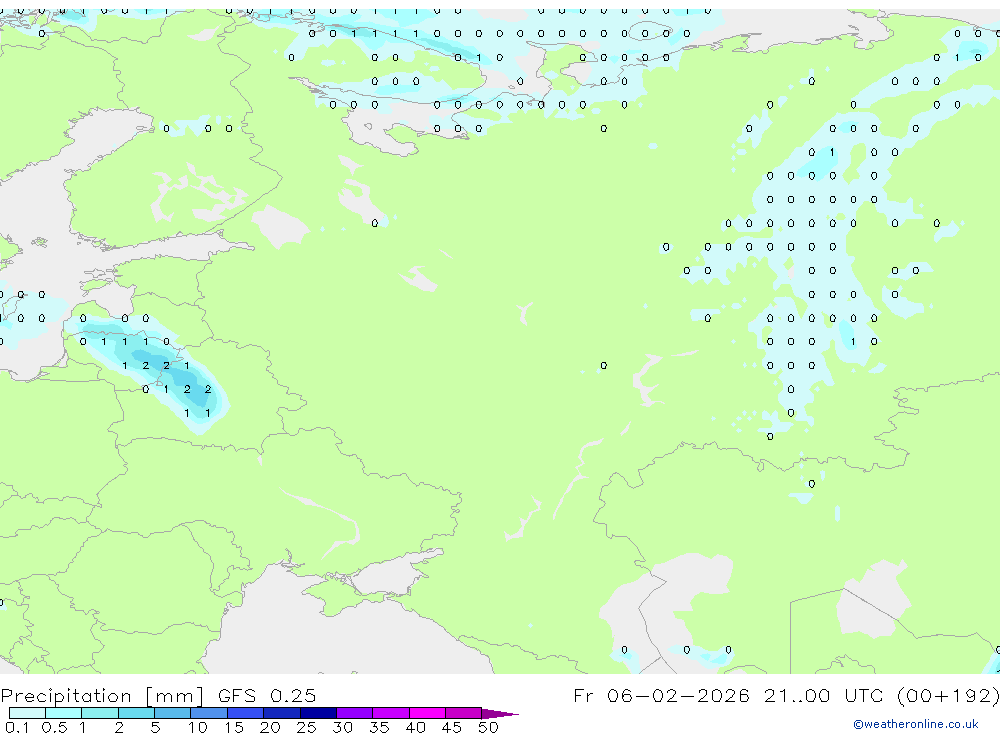Click the '50' legend scale label
The width and height of the screenshot is (1000, 733).
489,727
